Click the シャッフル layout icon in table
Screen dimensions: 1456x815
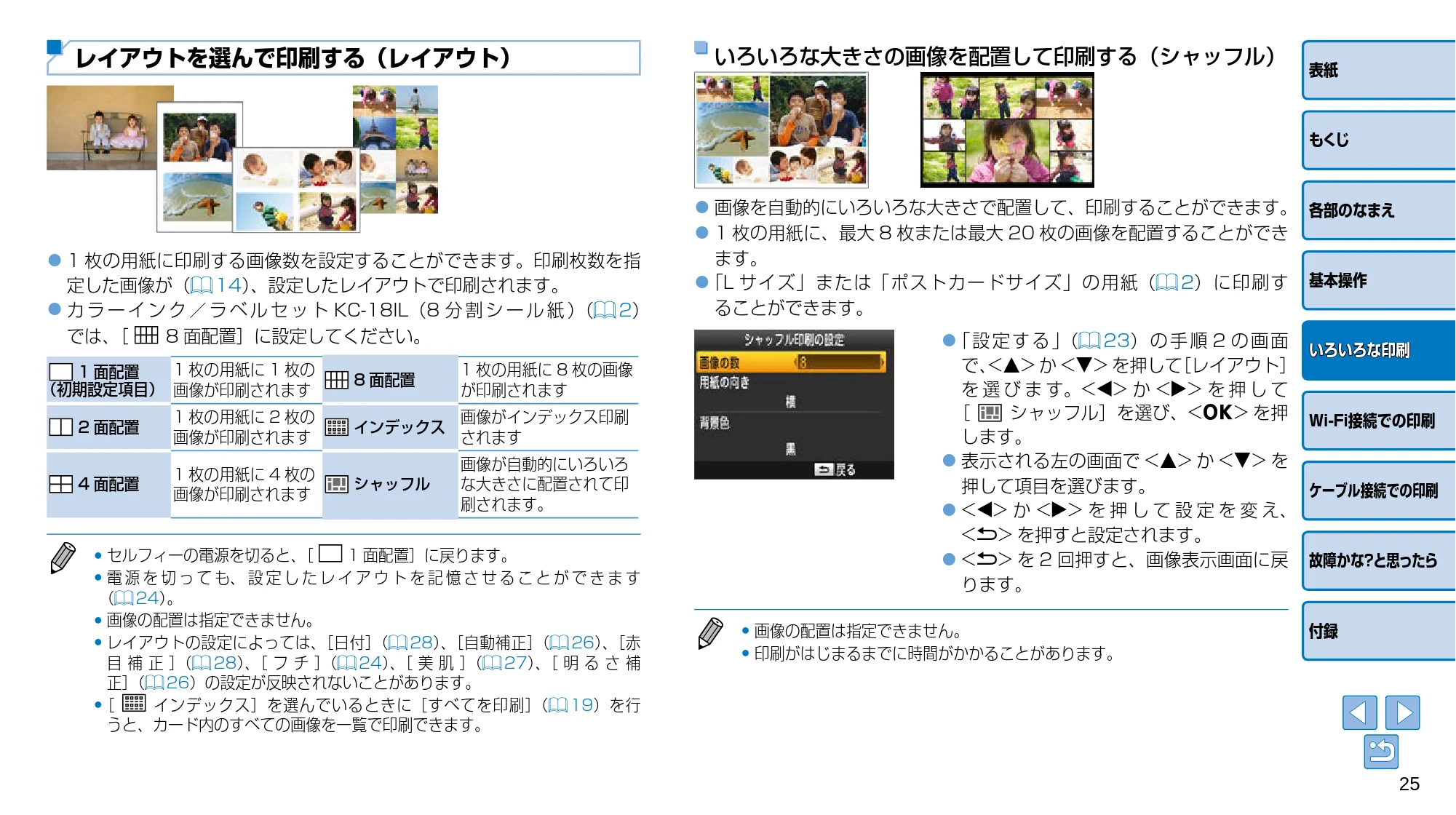337,484
